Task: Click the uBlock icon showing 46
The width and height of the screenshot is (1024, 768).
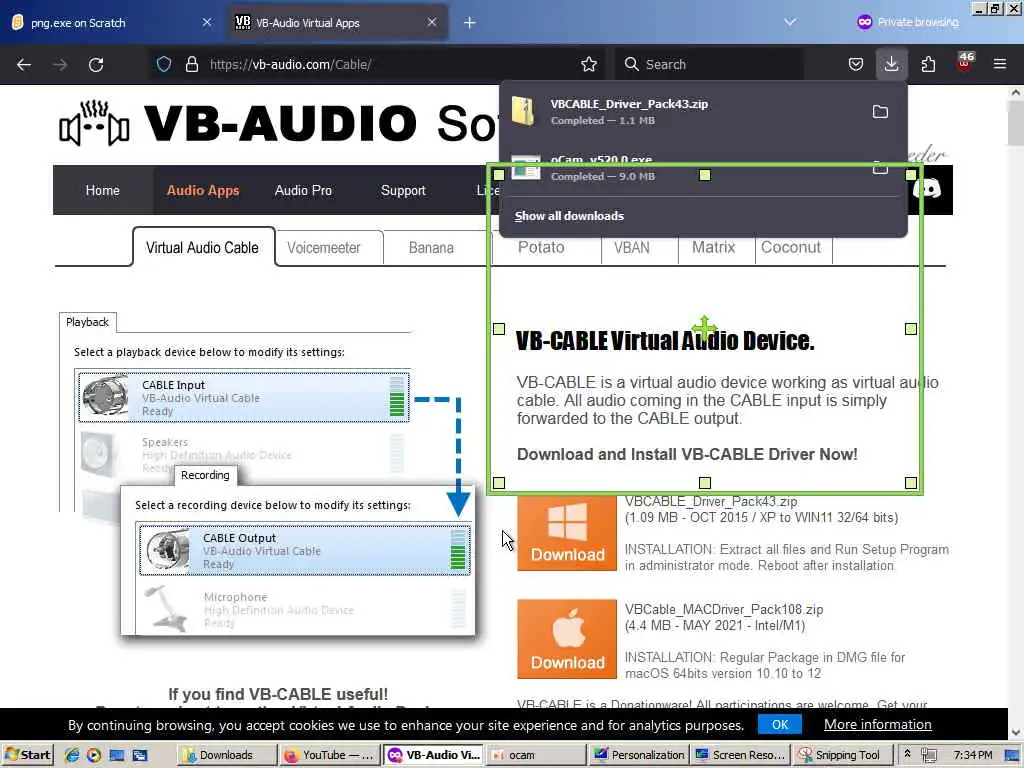Action: (x=965, y=62)
